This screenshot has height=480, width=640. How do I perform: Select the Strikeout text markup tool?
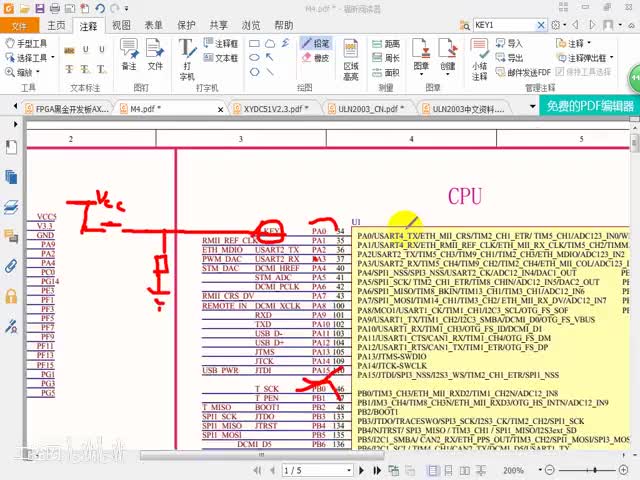coord(69,69)
